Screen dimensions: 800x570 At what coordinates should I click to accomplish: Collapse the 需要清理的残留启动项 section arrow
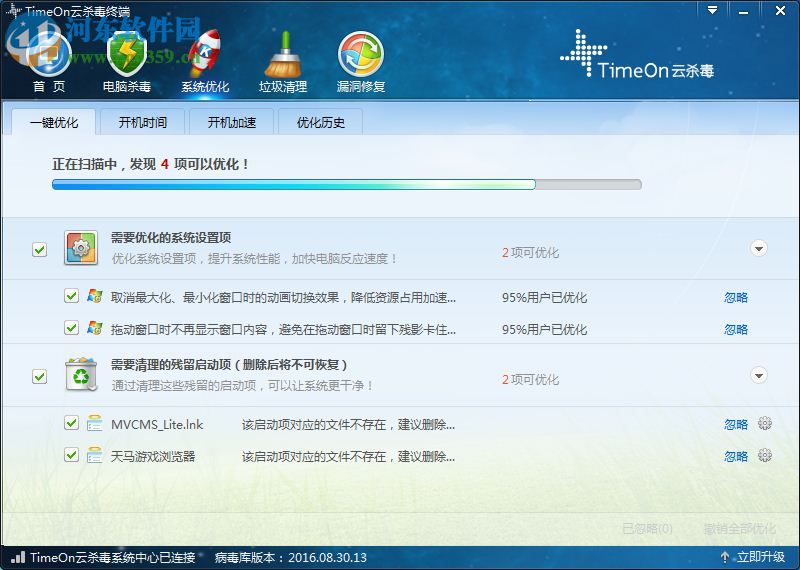pos(759,376)
